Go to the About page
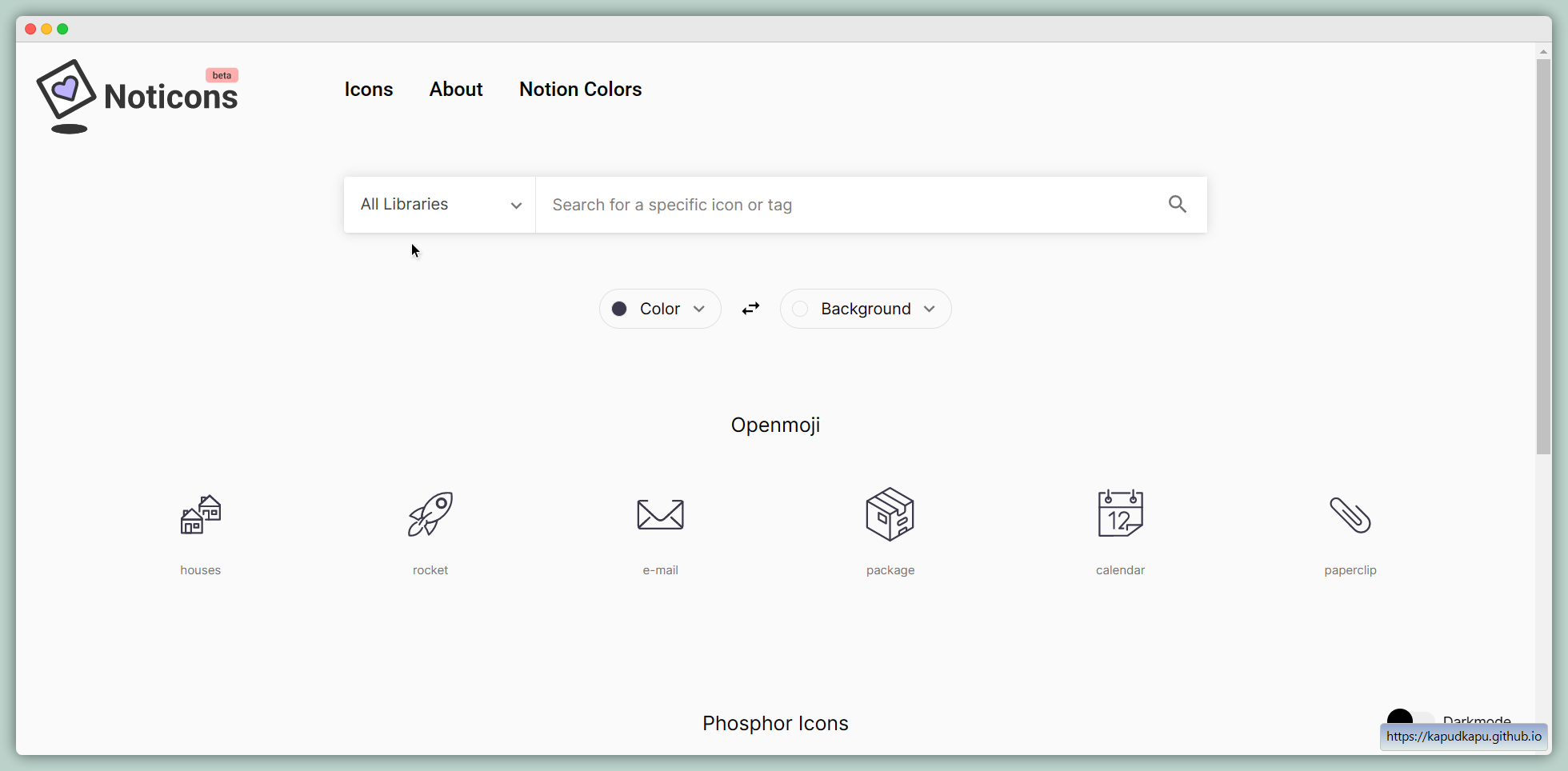This screenshot has width=1568, height=771. click(455, 89)
